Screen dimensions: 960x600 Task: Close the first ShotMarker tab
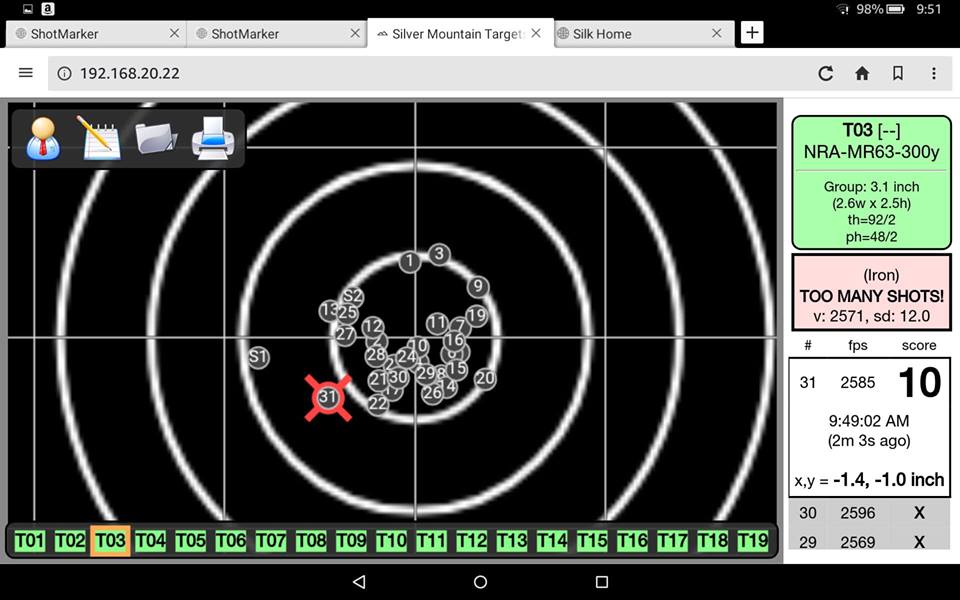(x=174, y=33)
